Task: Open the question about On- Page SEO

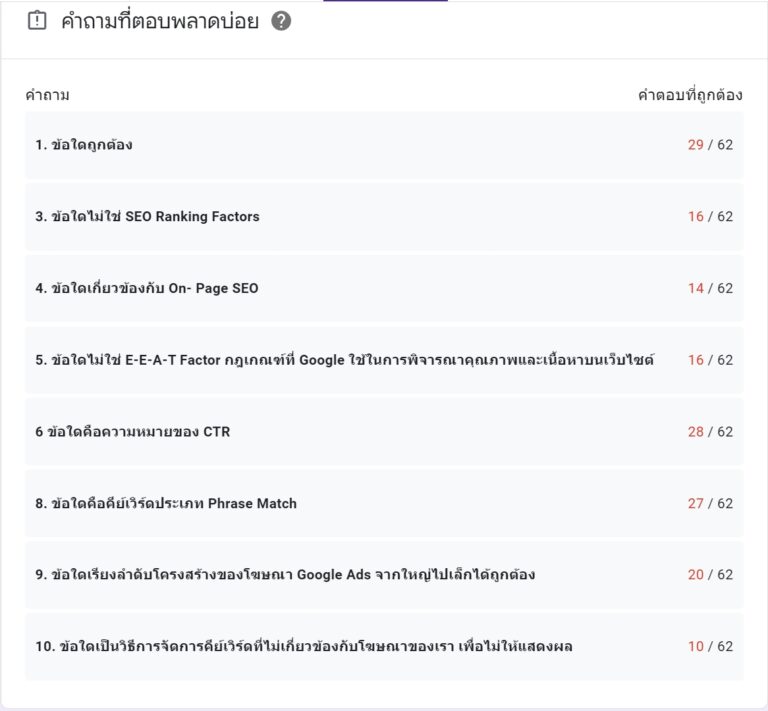Action: pos(384,288)
